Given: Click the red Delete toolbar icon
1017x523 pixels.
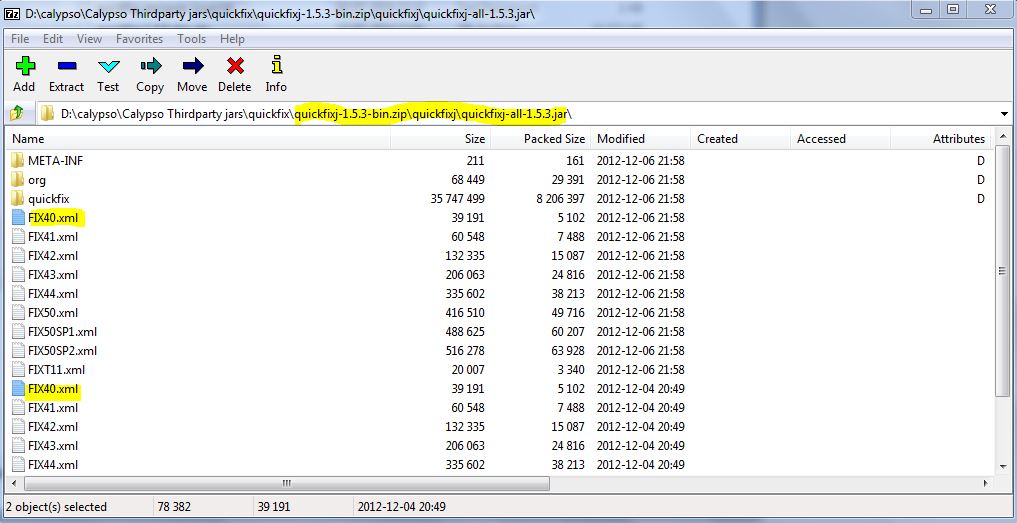Looking at the screenshot, I should tap(235, 66).
